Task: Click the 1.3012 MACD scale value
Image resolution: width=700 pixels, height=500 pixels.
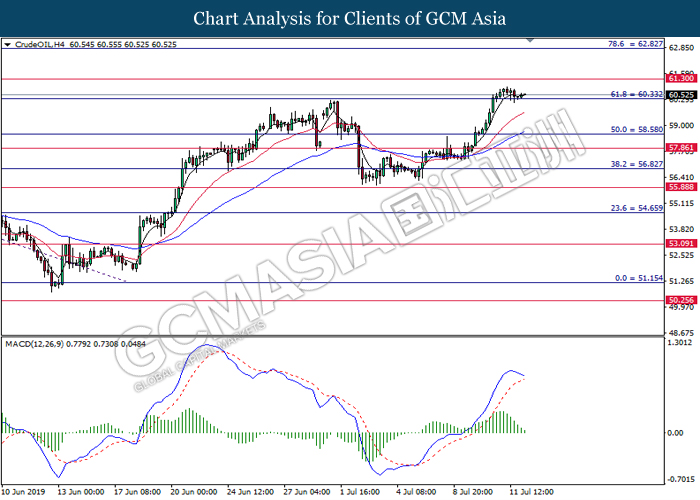Action: (x=679, y=343)
